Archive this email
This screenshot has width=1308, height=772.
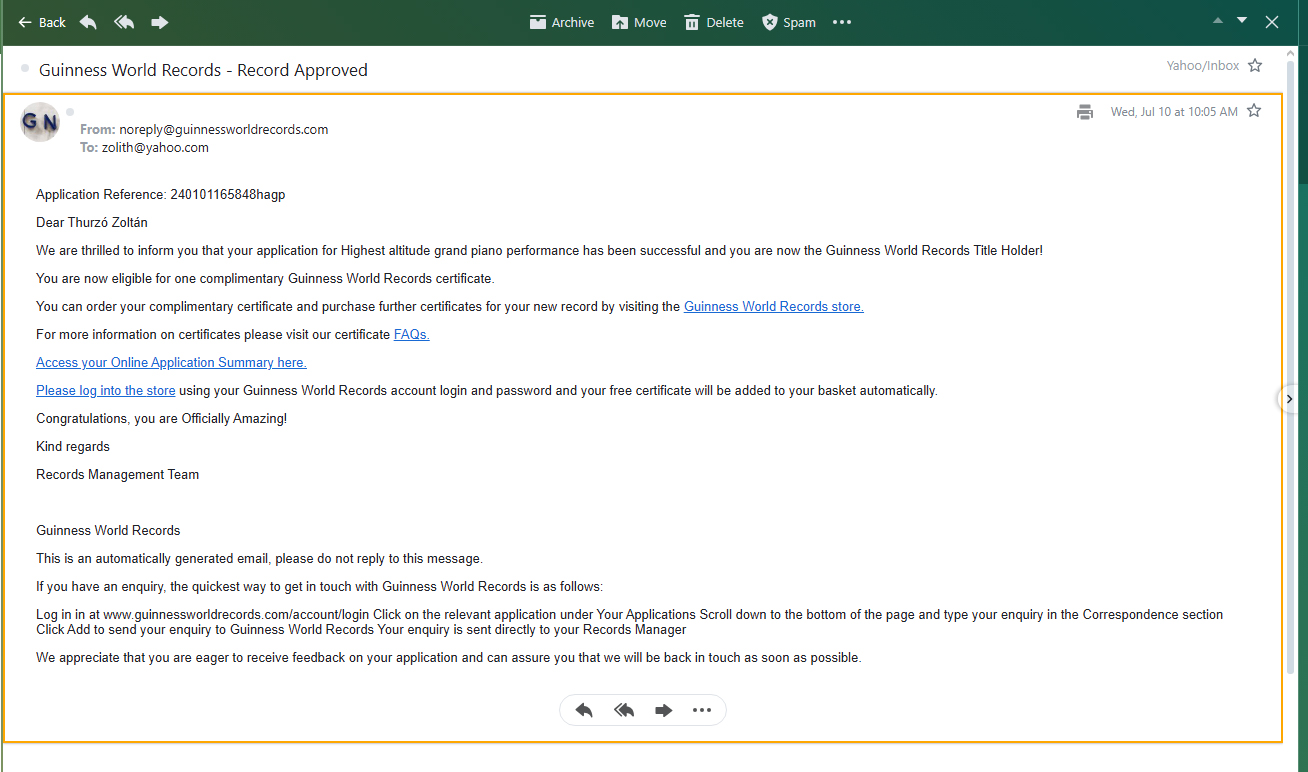561,22
